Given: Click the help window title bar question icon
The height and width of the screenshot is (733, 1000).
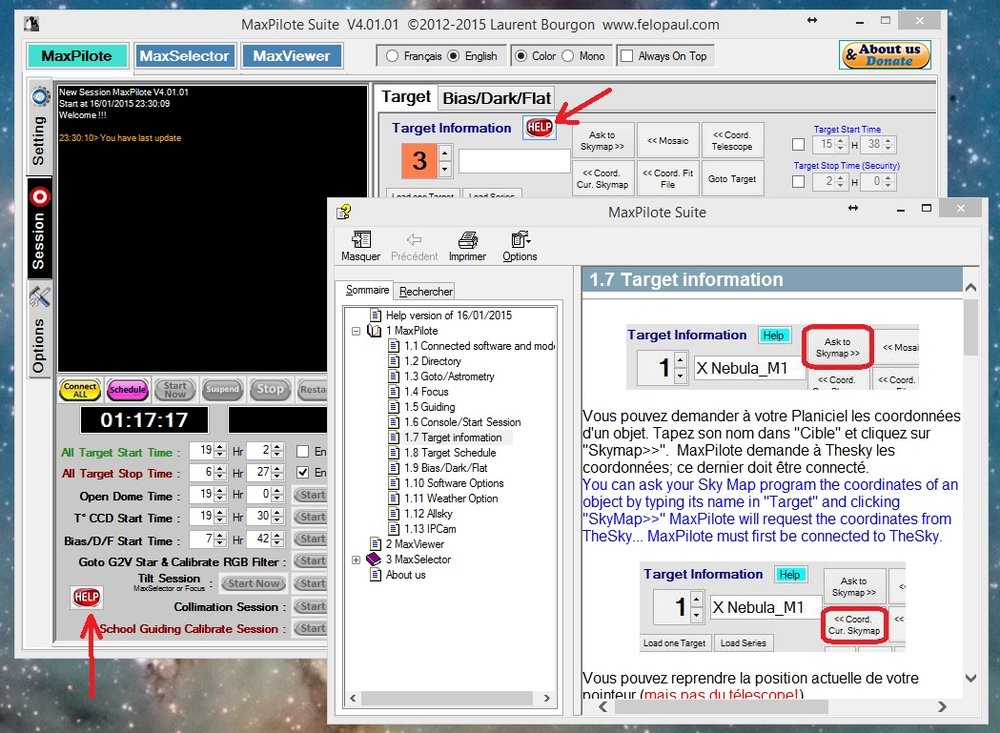Looking at the screenshot, I should [x=344, y=212].
